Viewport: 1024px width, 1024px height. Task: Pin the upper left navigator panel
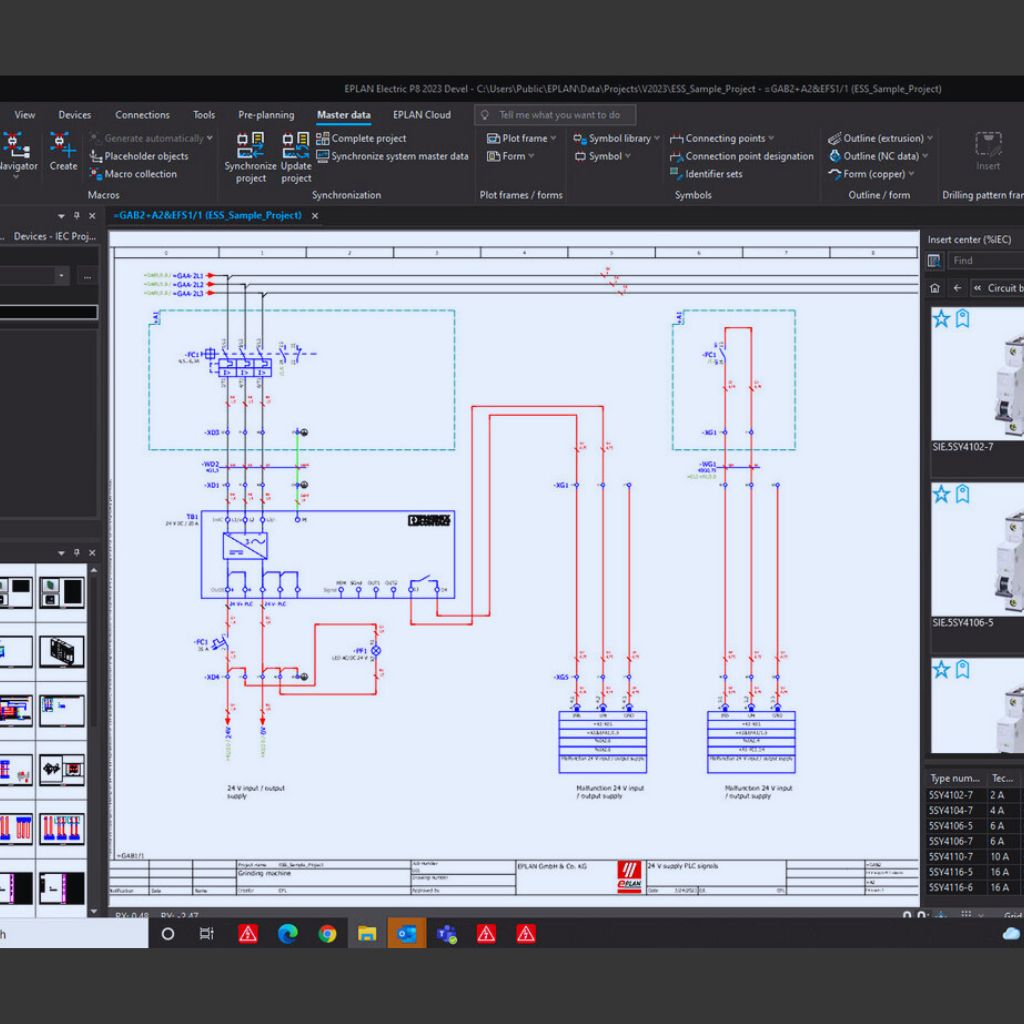76,216
